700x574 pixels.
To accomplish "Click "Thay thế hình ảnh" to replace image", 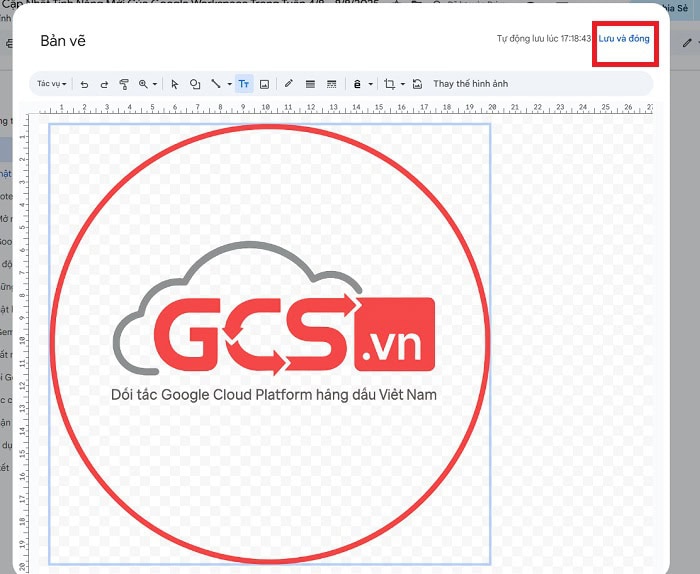I will click(x=470, y=84).
